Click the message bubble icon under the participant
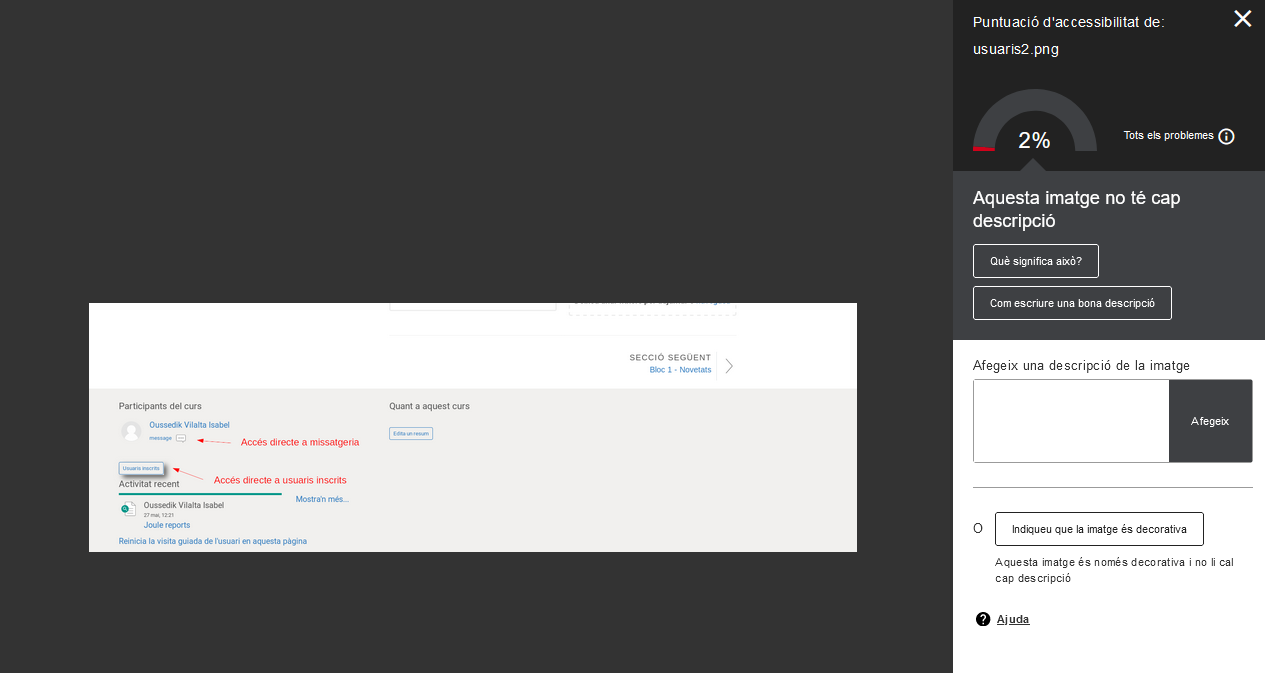 coord(180,438)
